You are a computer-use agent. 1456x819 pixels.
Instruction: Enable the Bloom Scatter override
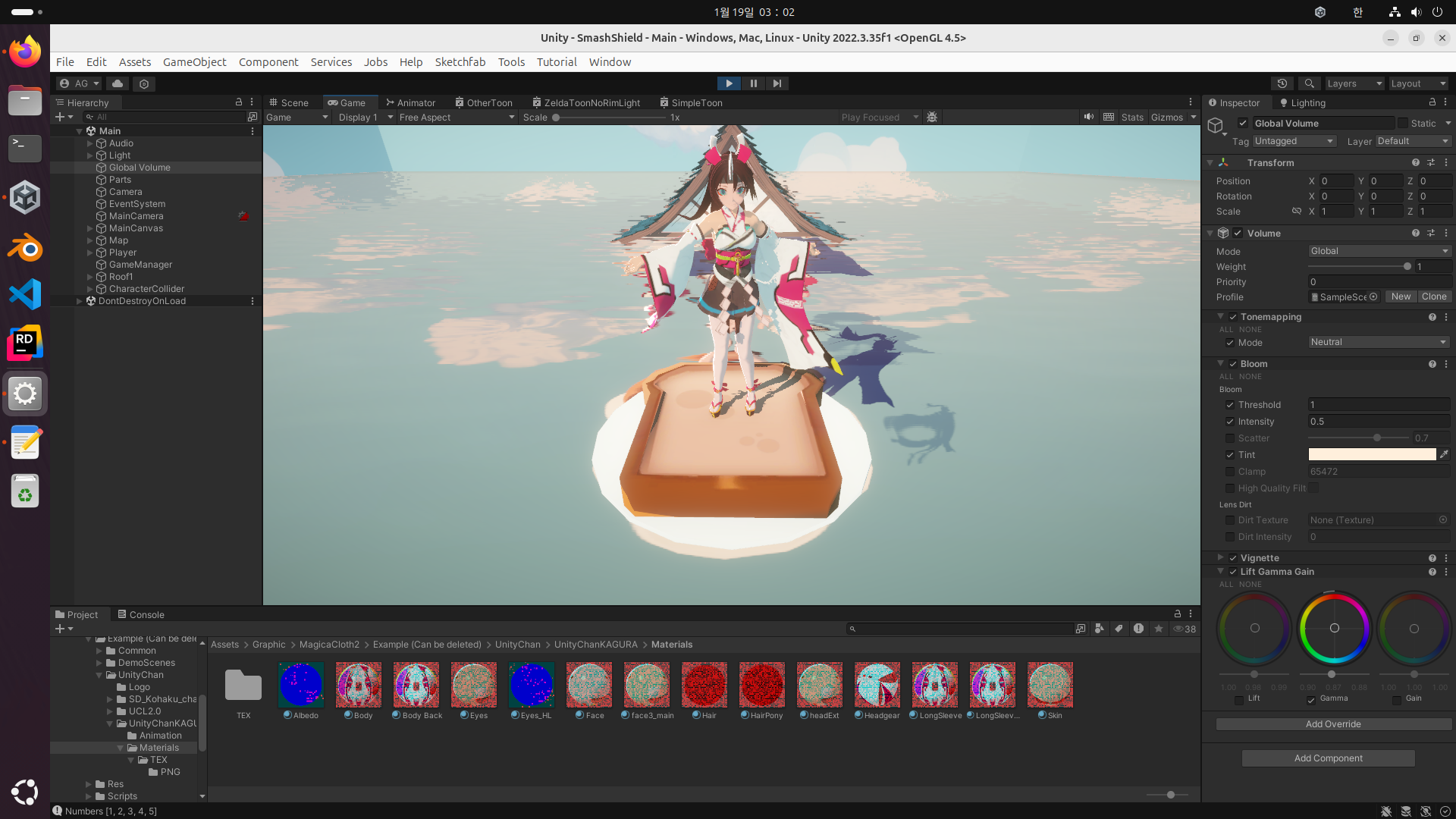coord(1230,438)
